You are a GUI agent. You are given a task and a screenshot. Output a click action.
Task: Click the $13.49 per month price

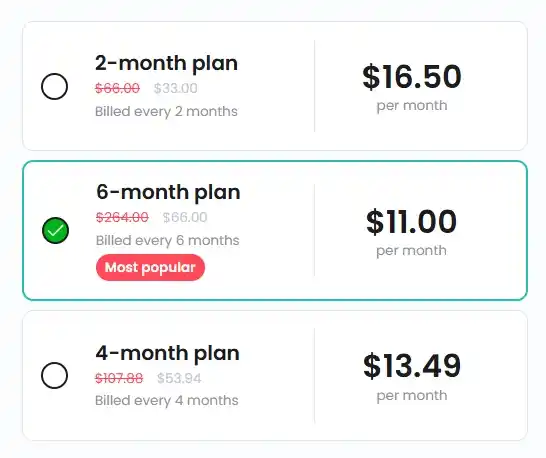coord(412,366)
